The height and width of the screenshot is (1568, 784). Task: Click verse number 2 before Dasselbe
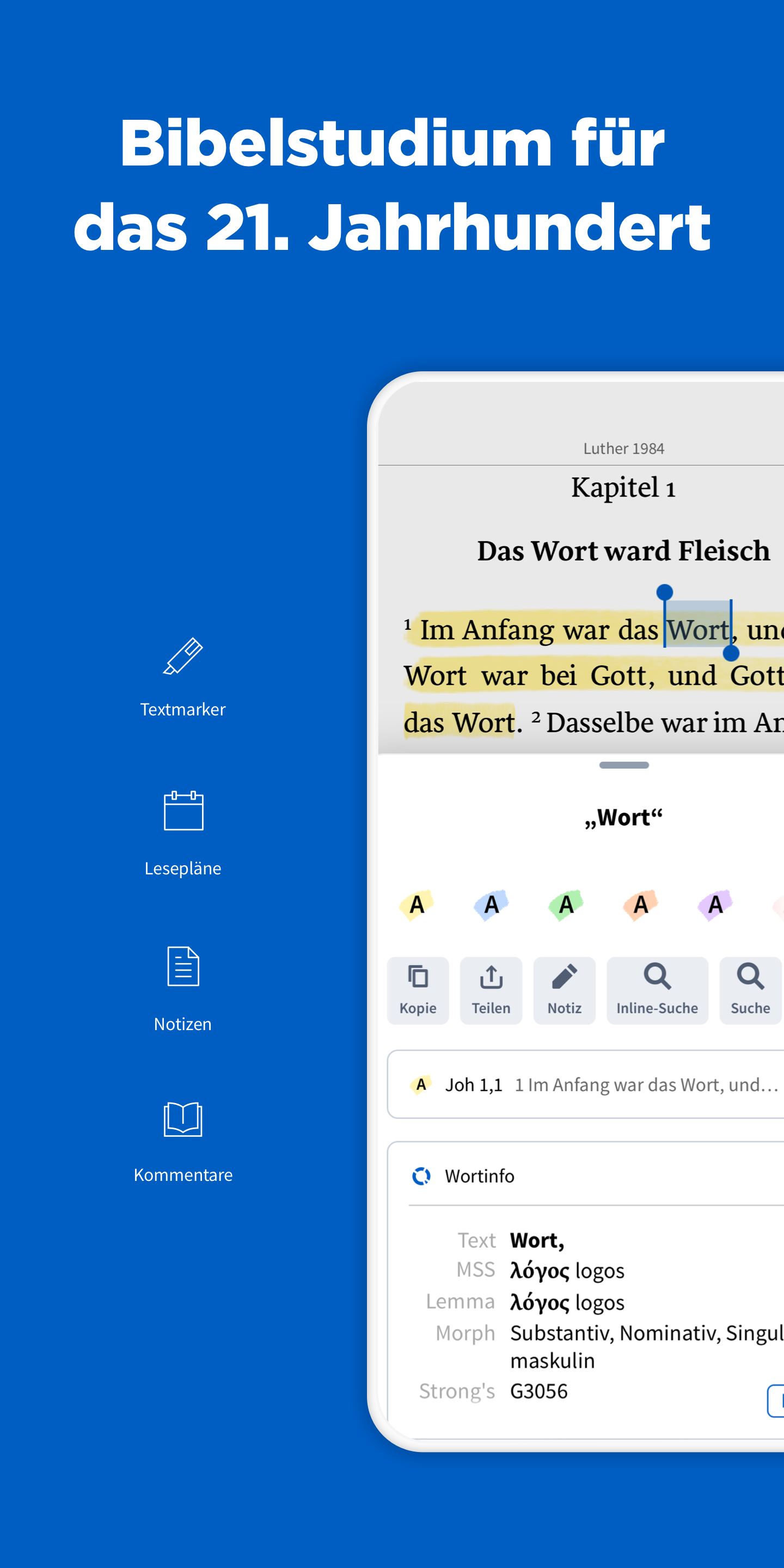536,716
